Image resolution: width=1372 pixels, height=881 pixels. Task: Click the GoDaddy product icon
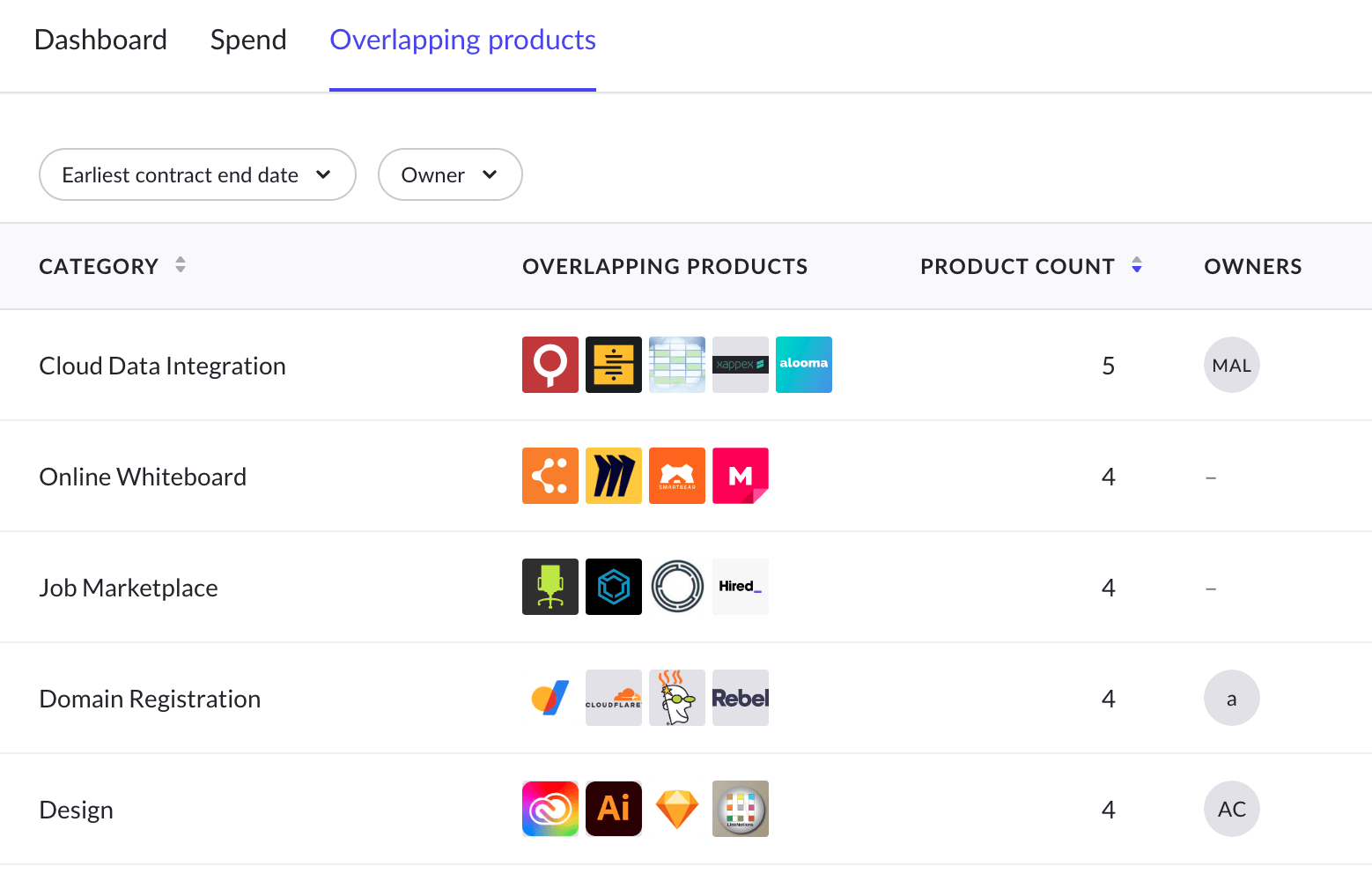click(677, 698)
